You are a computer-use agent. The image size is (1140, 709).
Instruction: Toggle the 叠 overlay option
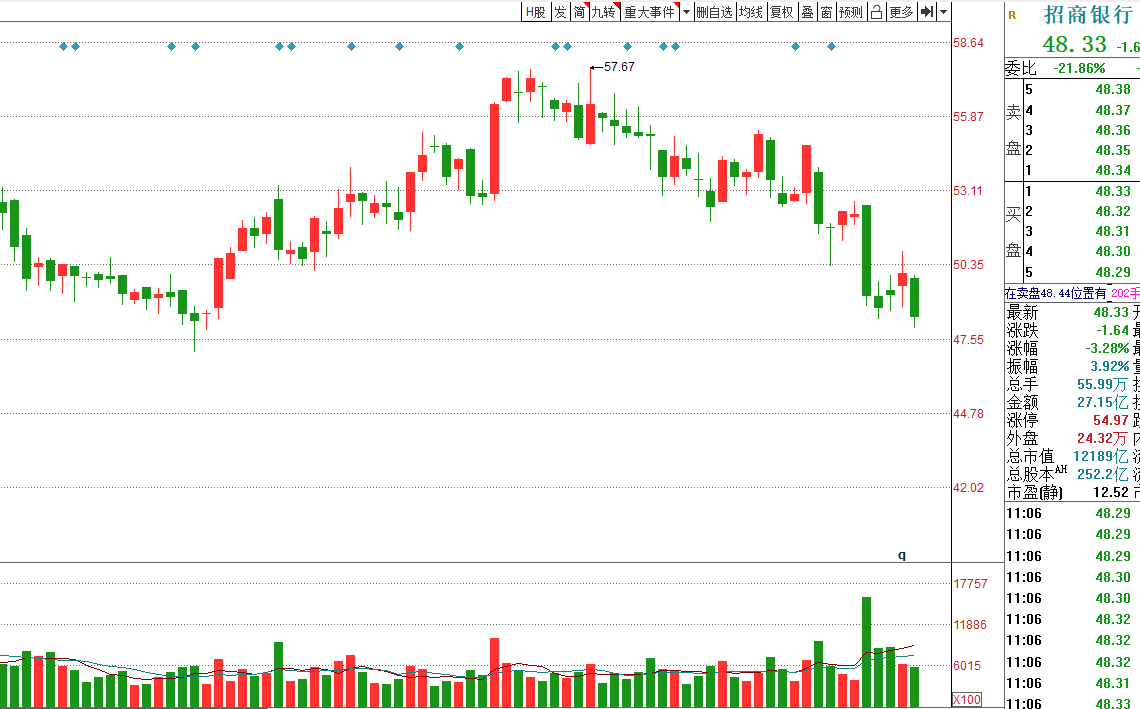pyautogui.click(x=808, y=12)
